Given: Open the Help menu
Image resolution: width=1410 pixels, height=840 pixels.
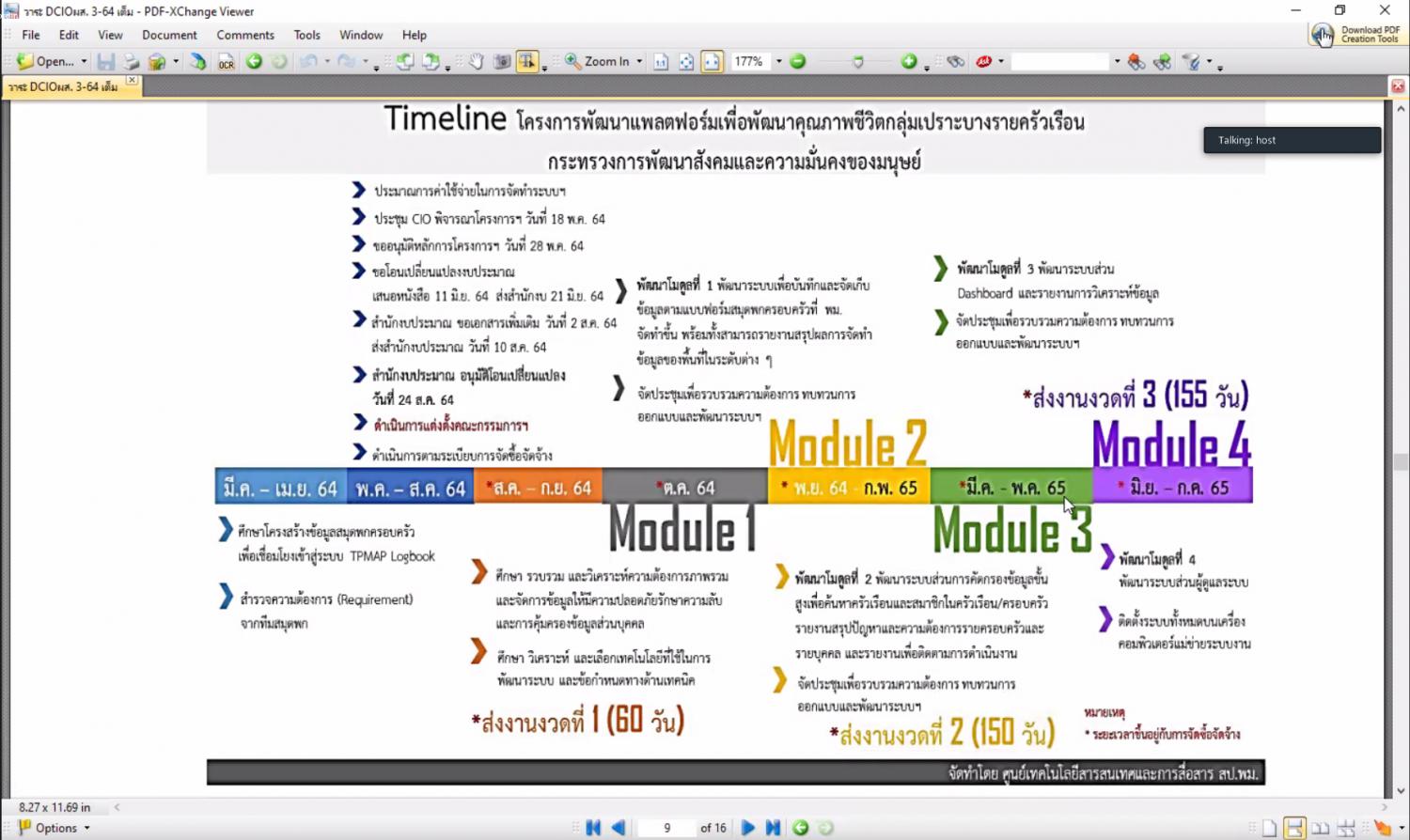Looking at the screenshot, I should click(415, 35).
